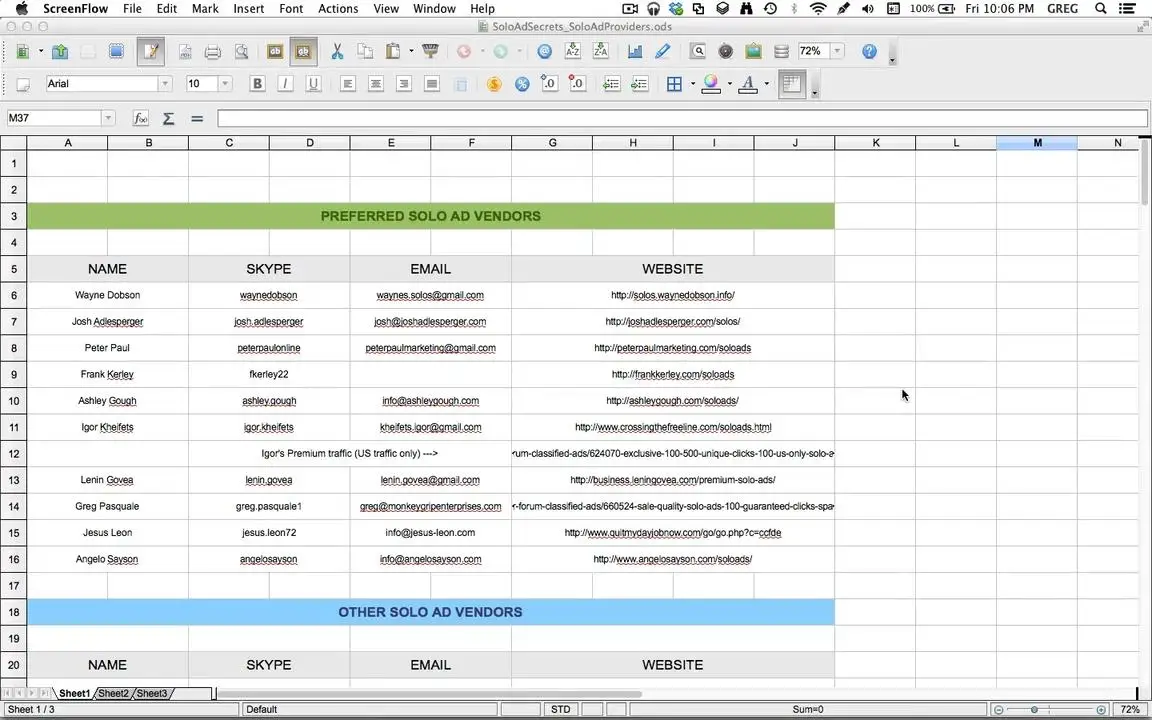The image size is (1152, 720).
Task: Open the Font Size dropdown
Action: [225, 84]
